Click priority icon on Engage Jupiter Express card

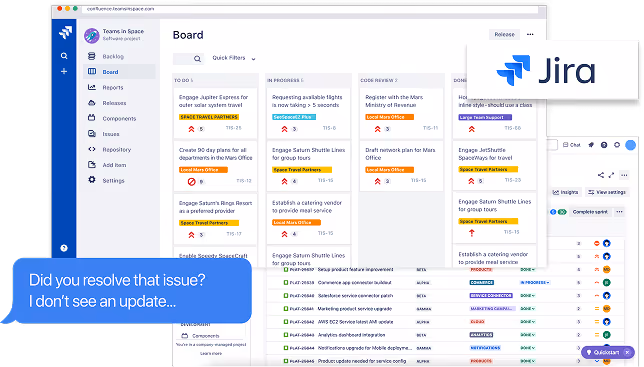click(x=191, y=129)
